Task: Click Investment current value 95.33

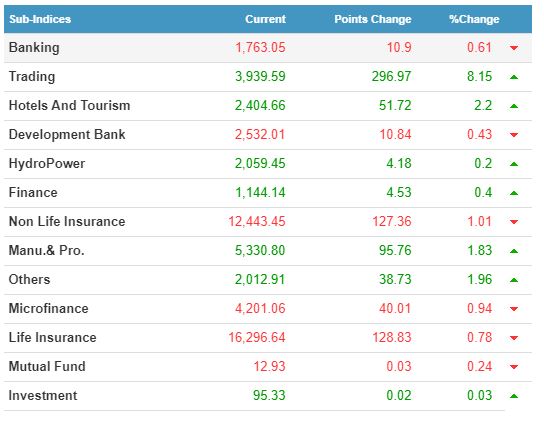Action: pyautogui.click(x=269, y=396)
